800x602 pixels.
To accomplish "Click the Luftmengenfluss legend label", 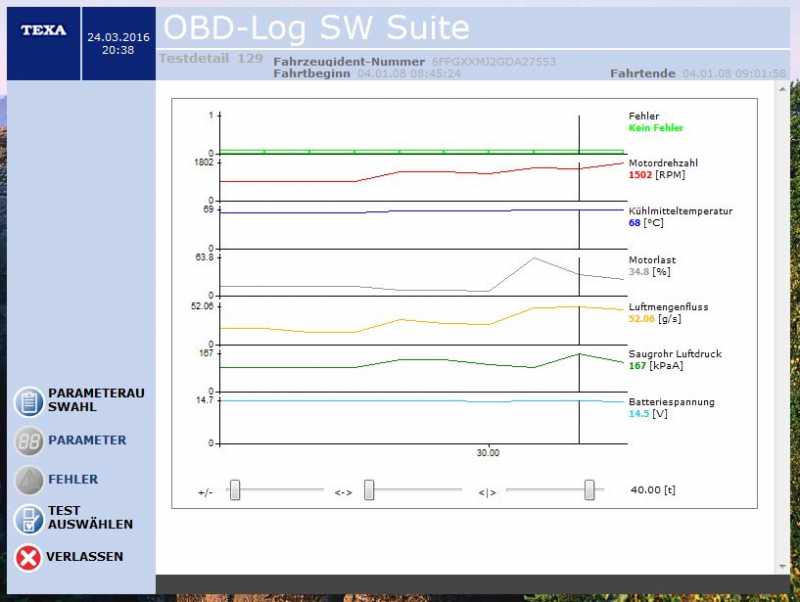I will click(x=668, y=307).
